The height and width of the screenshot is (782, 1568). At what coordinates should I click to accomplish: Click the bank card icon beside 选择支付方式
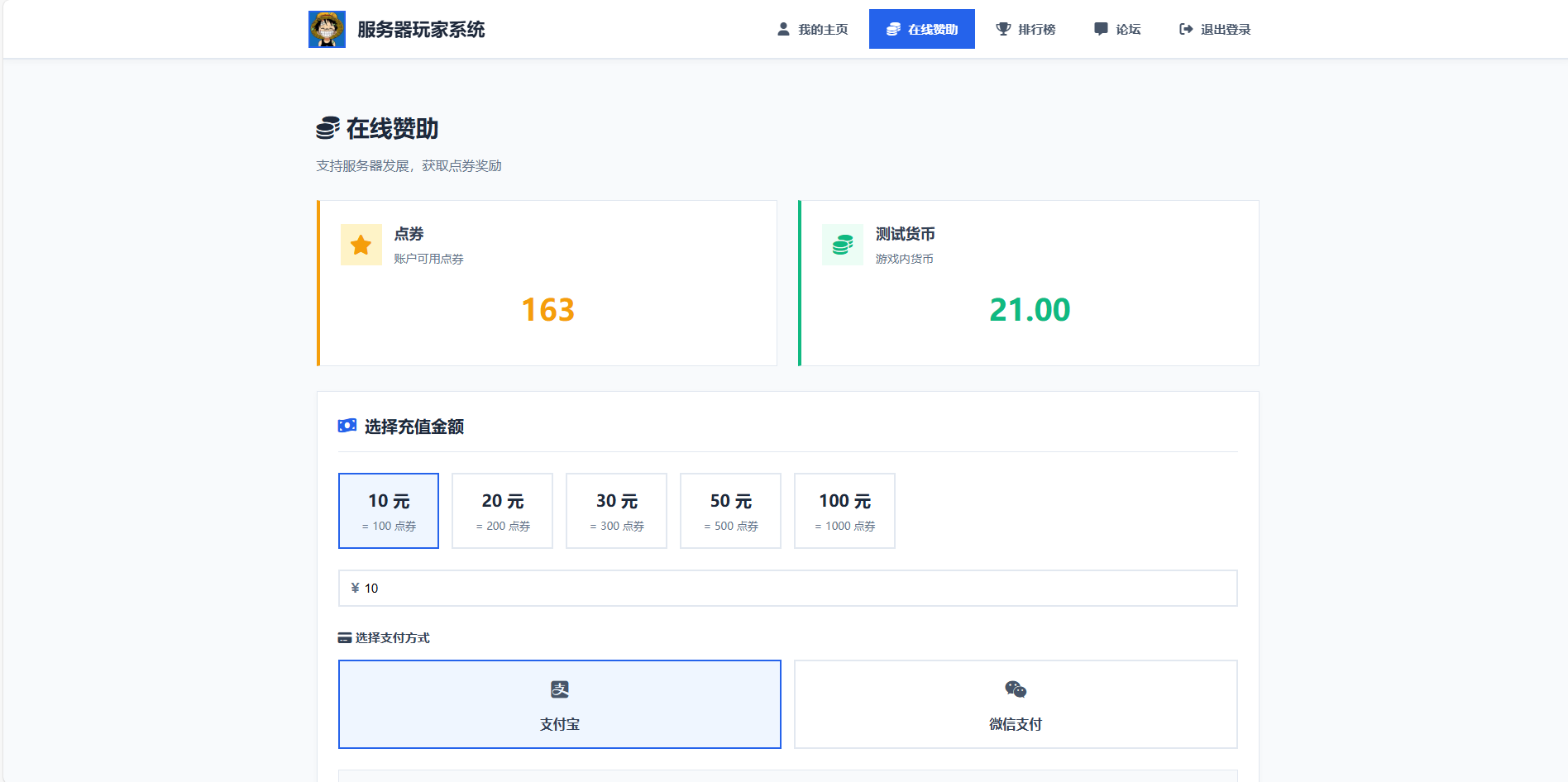344,637
